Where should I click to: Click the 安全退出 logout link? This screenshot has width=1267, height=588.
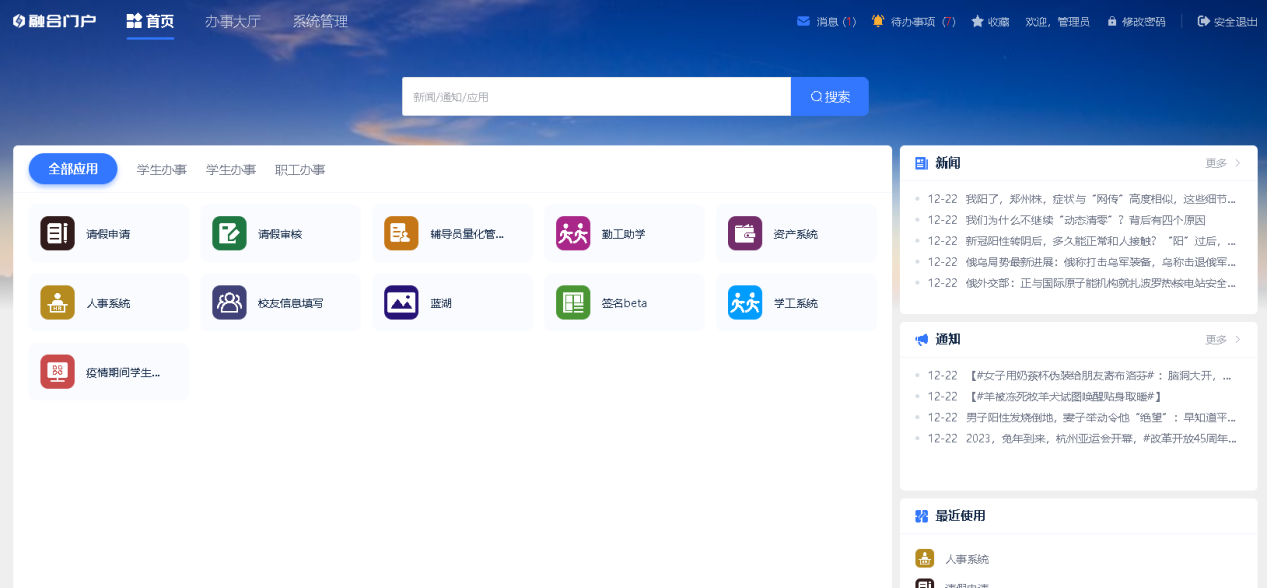click(x=1228, y=21)
